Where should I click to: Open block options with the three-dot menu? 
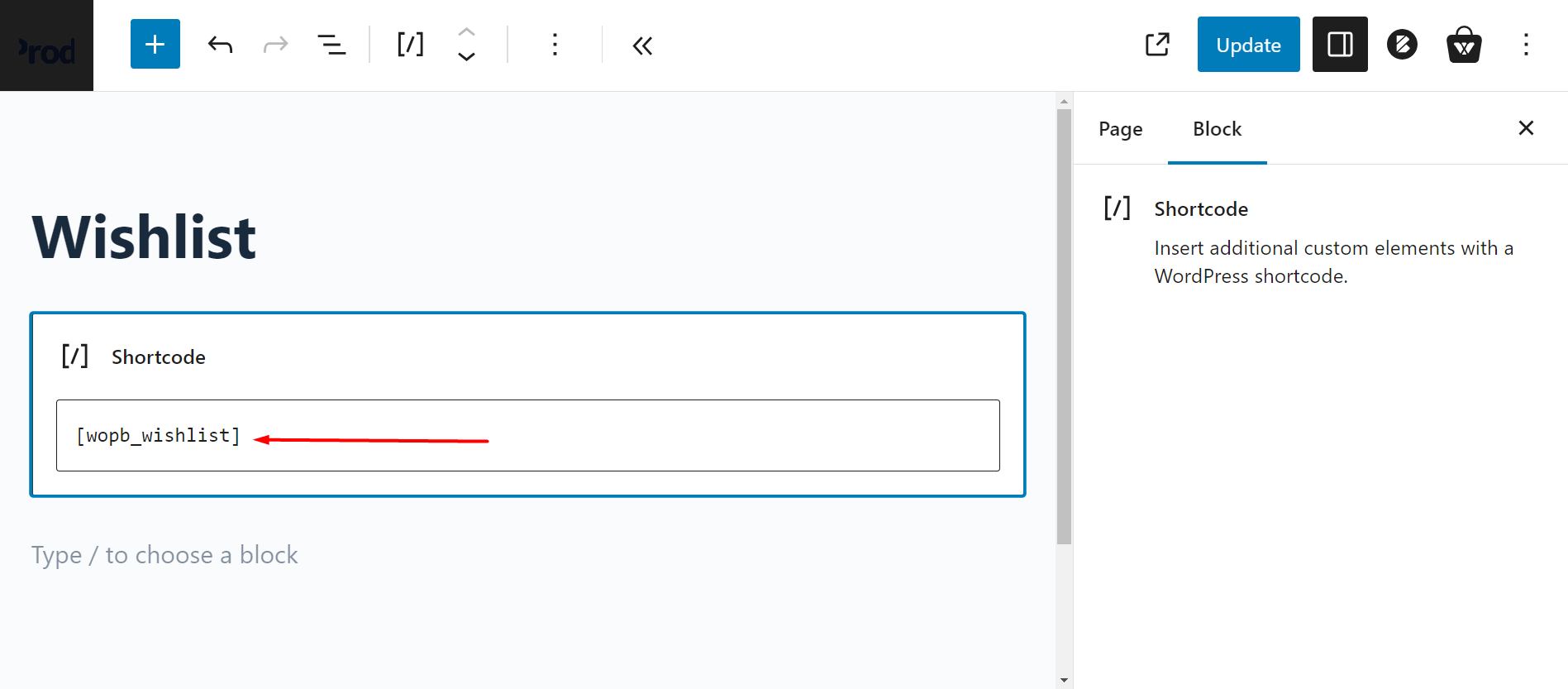[555, 45]
